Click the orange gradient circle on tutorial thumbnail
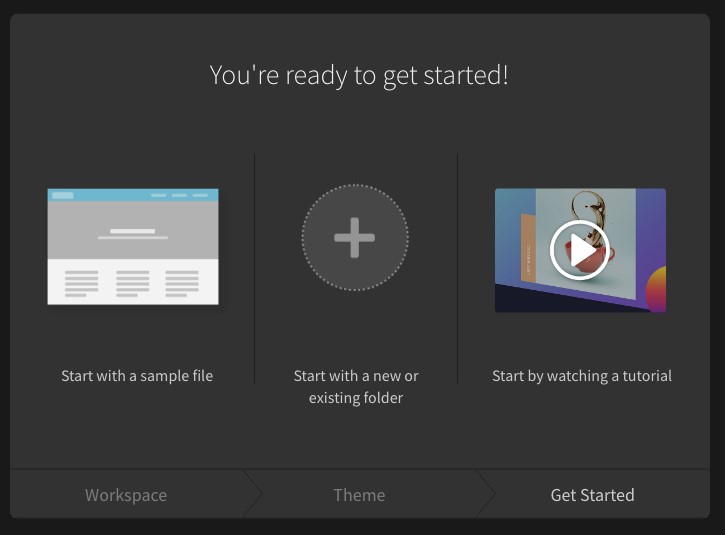 657,289
